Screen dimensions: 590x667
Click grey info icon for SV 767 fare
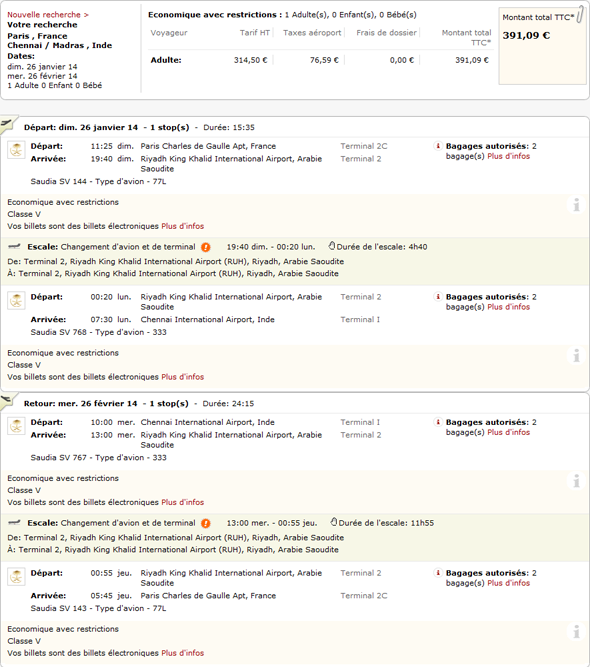click(576, 481)
